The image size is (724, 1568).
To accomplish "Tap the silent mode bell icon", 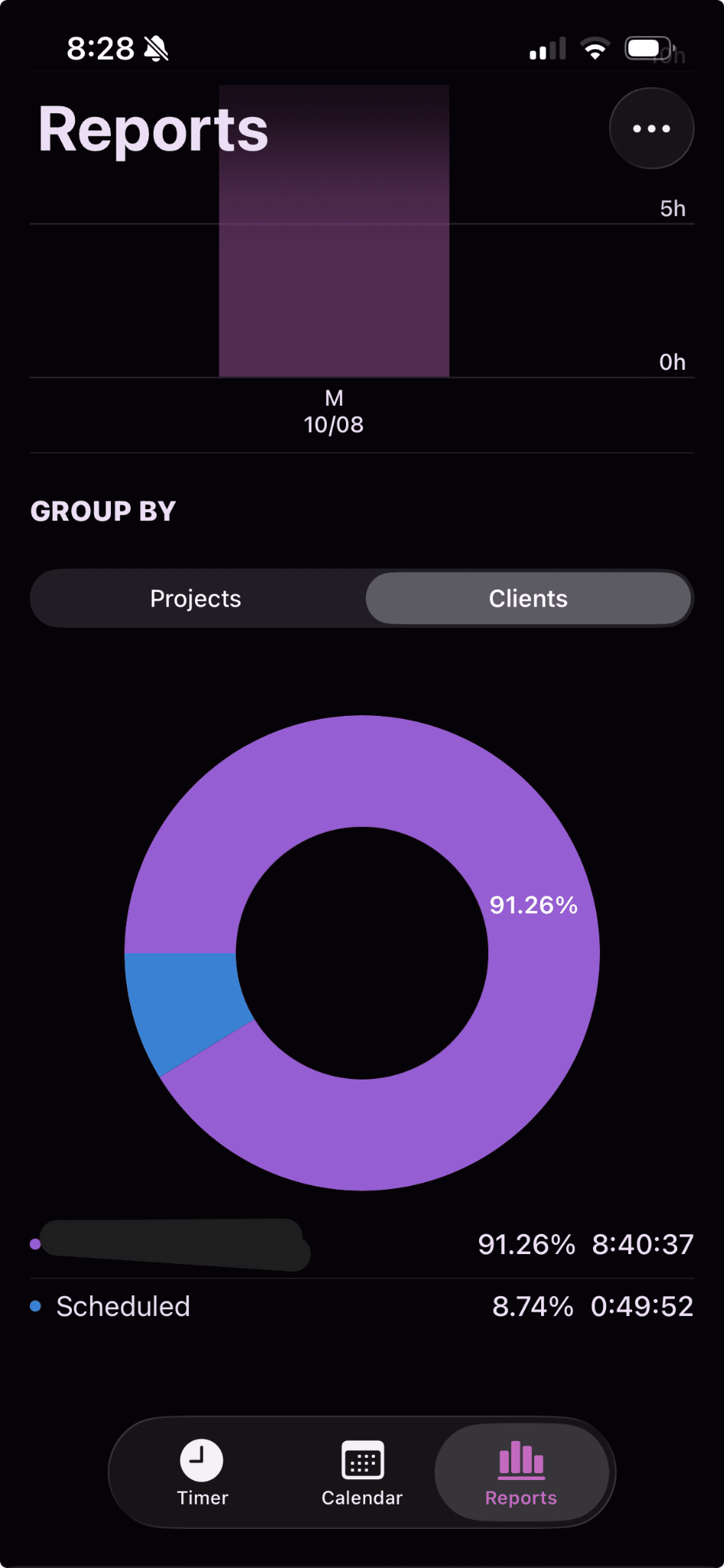I will click(x=156, y=49).
